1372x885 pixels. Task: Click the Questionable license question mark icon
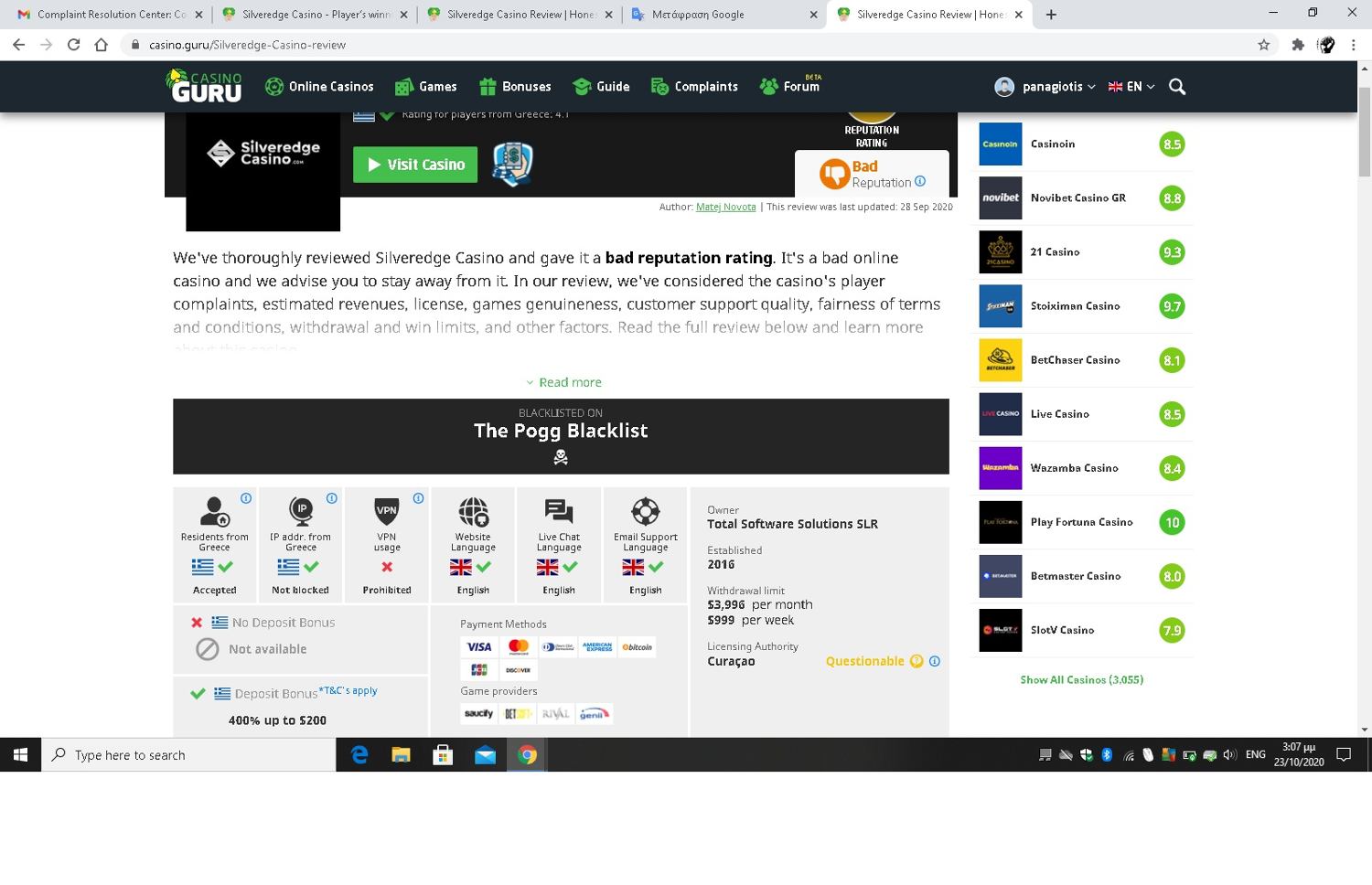(x=916, y=661)
